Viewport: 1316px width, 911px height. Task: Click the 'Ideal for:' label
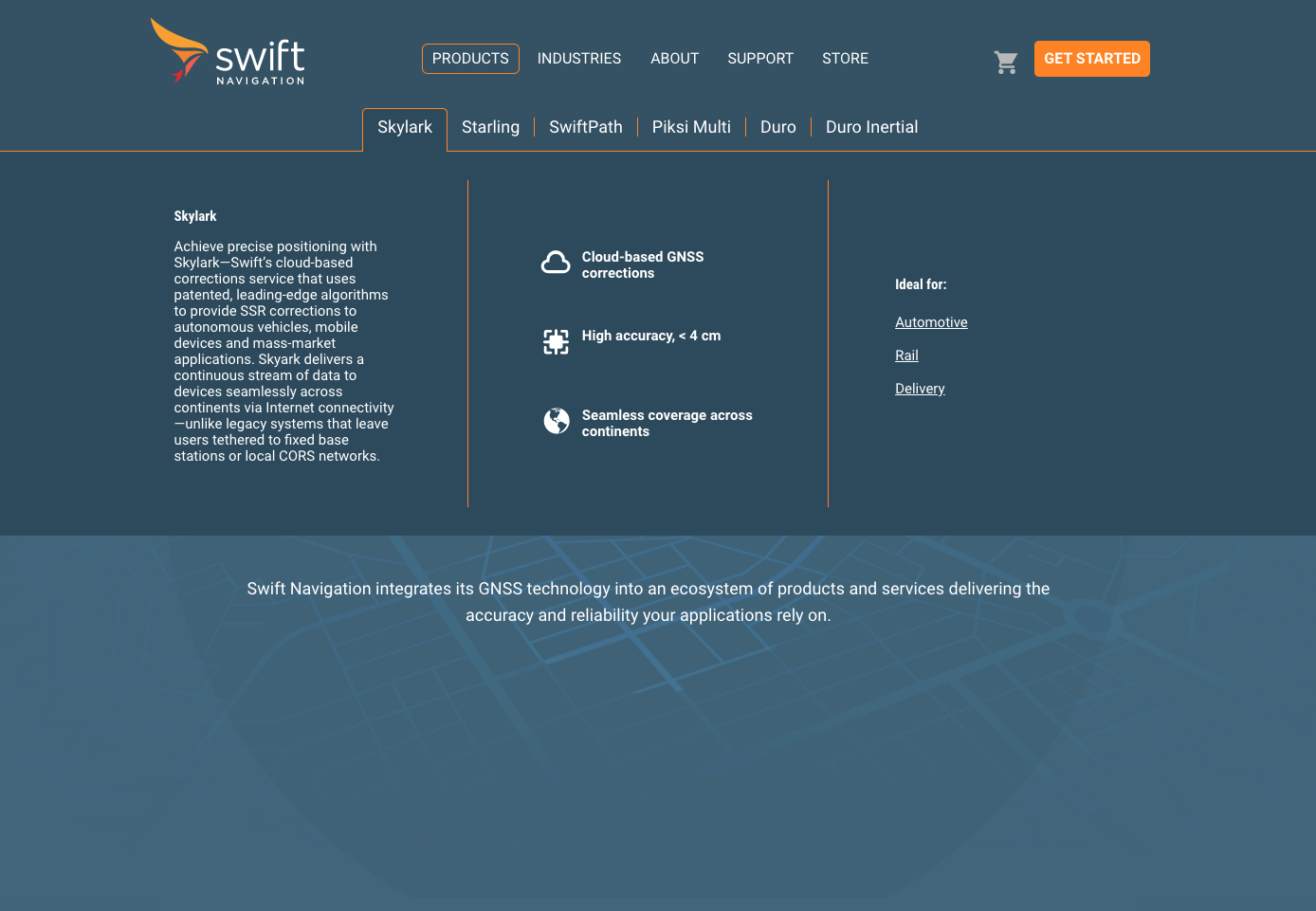[921, 284]
